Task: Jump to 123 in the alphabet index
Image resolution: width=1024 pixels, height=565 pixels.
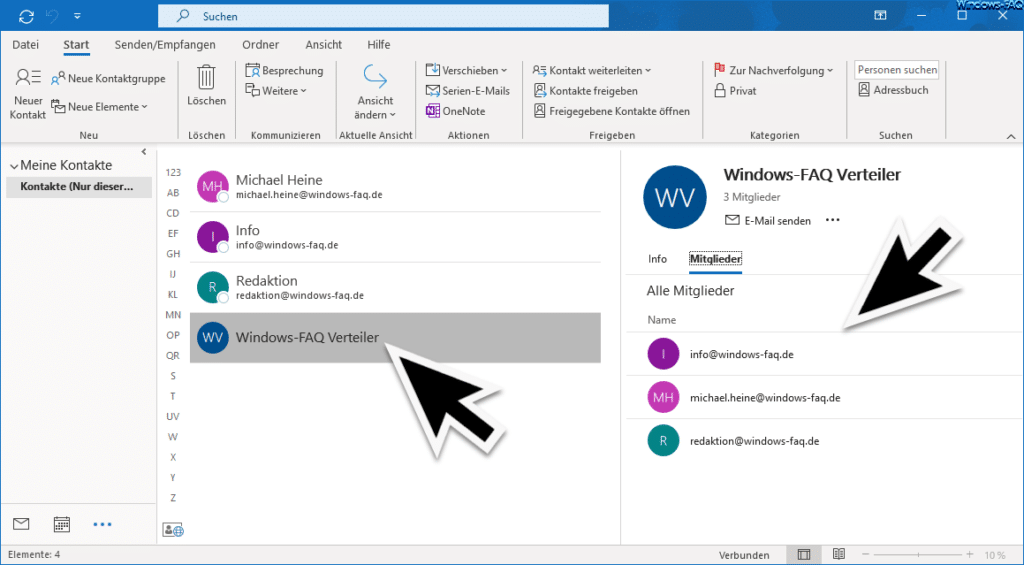Action: pyautogui.click(x=173, y=172)
